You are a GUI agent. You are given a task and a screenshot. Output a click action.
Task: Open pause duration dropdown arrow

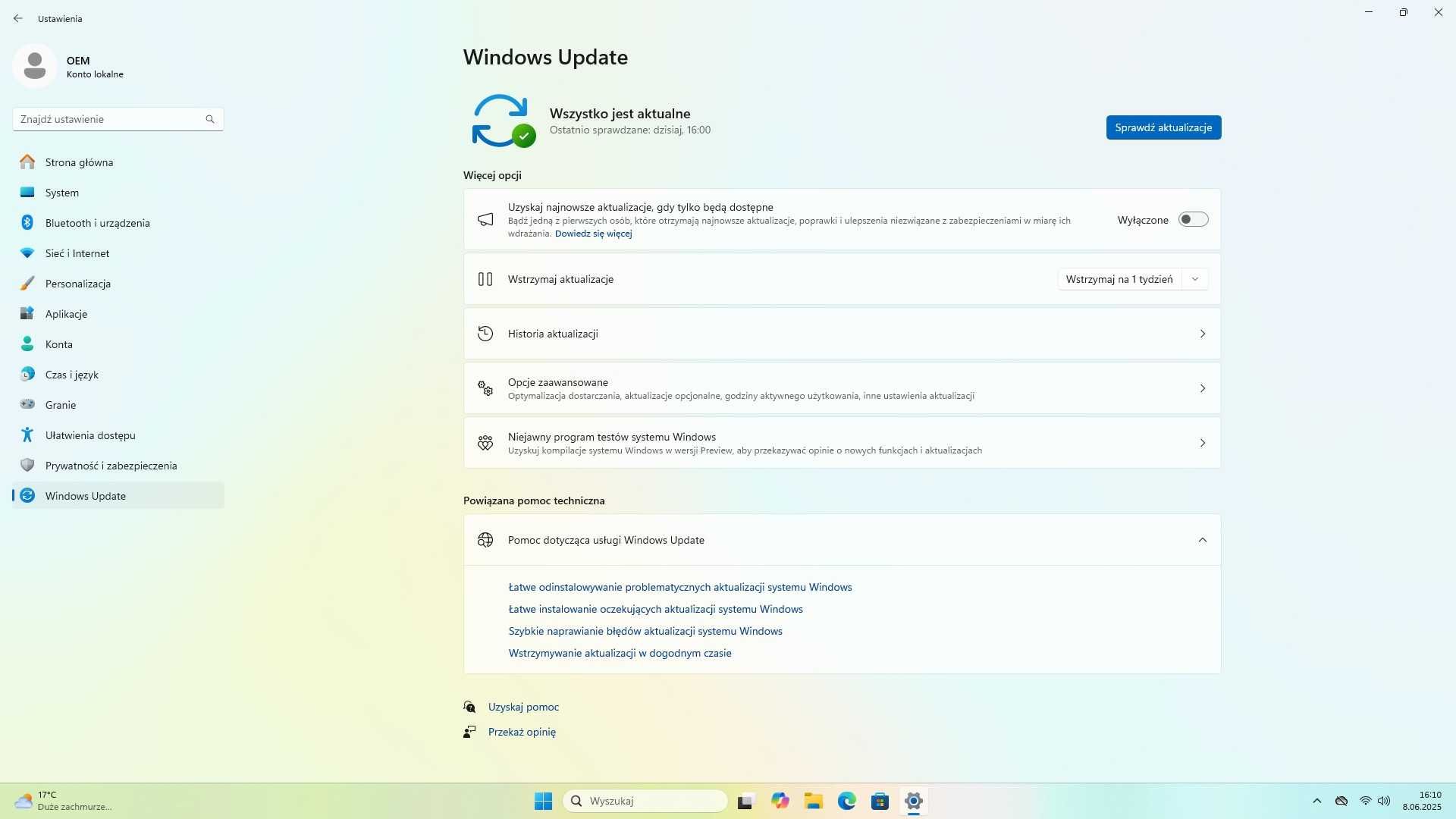1195,279
